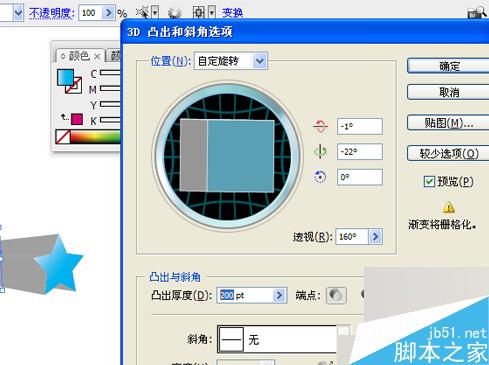Click the 贴图 Map Art button
This screenshot has width=489, height=365.
[449, 123]
